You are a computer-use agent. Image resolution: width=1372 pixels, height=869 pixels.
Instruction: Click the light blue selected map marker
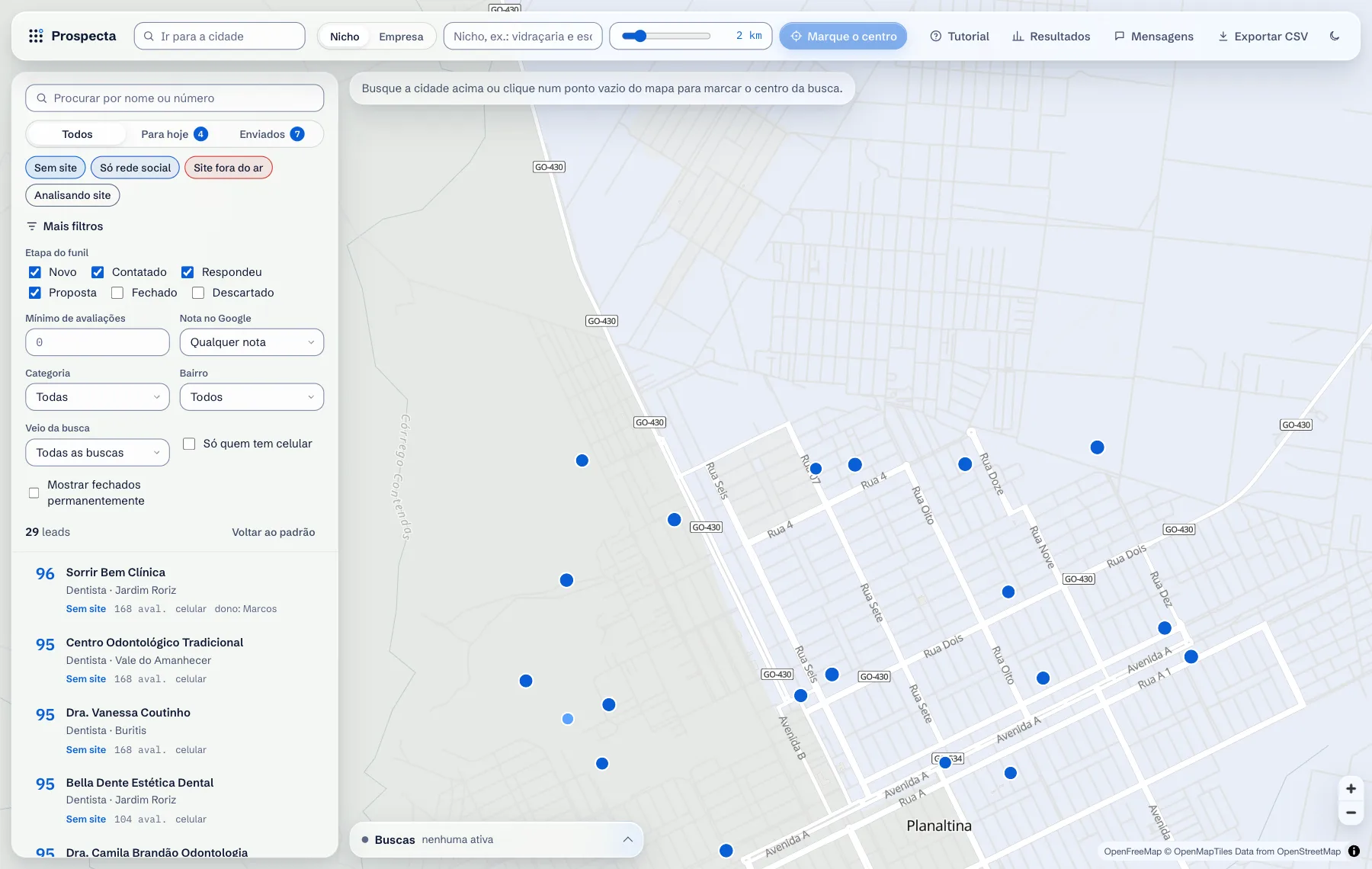(x=568, y=719)
